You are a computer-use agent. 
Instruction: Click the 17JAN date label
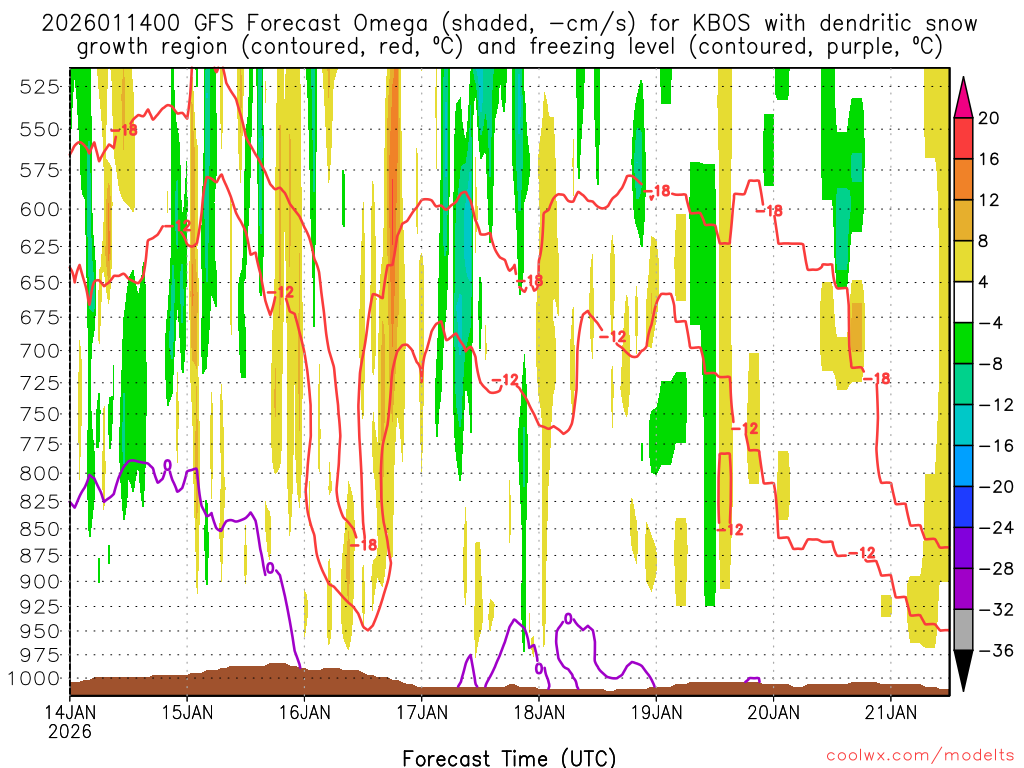422,712
